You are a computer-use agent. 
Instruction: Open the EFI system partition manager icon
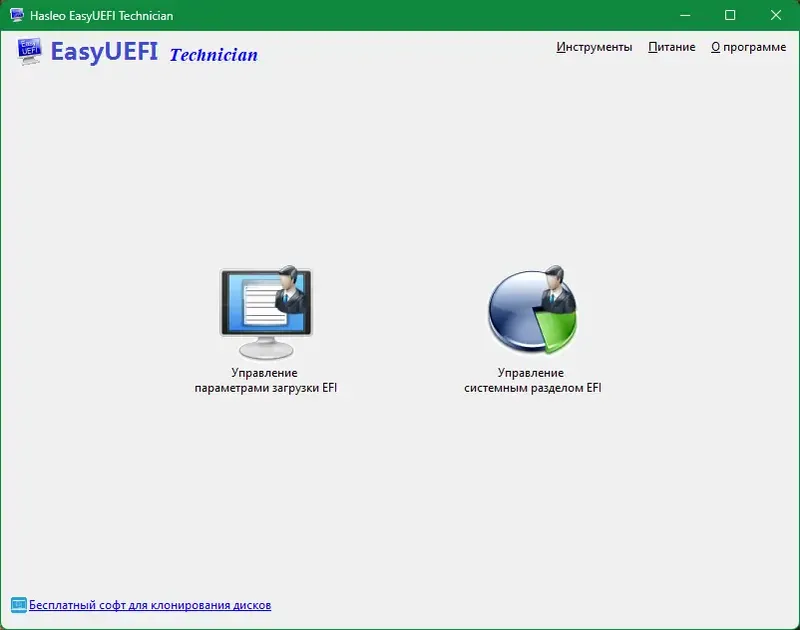[533, 311]
